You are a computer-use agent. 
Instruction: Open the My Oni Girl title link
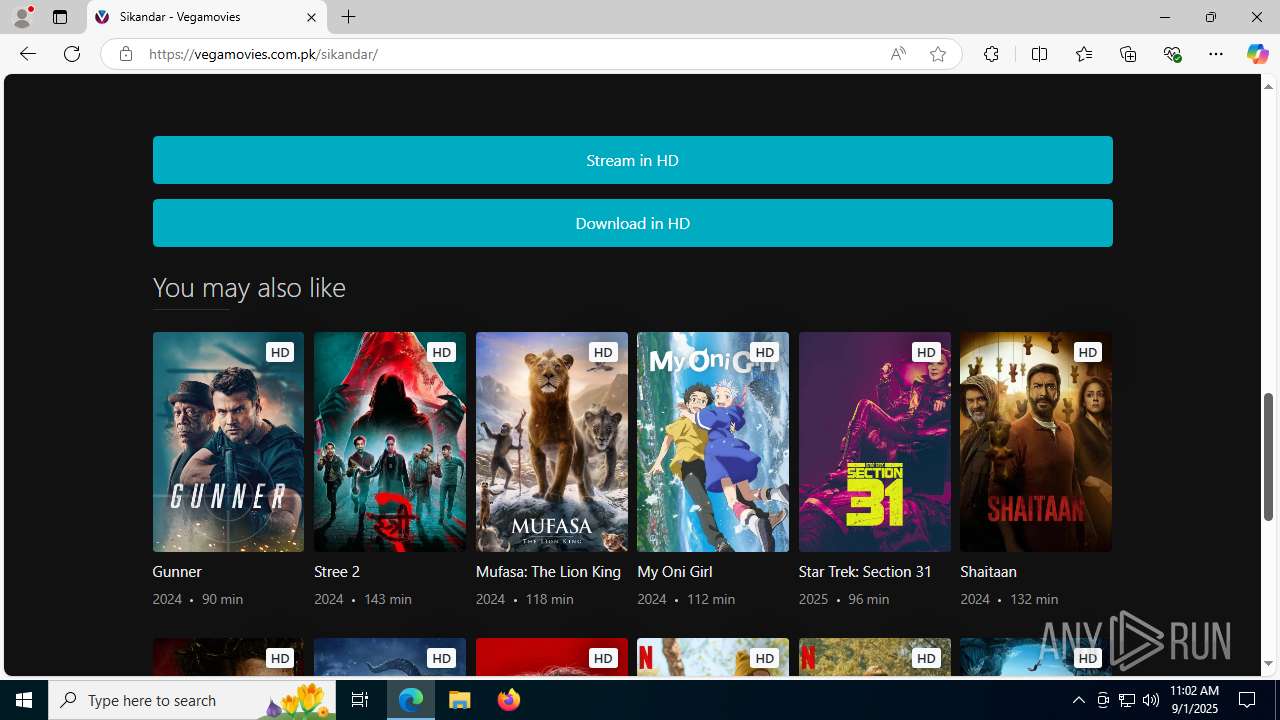click(675, 572)
